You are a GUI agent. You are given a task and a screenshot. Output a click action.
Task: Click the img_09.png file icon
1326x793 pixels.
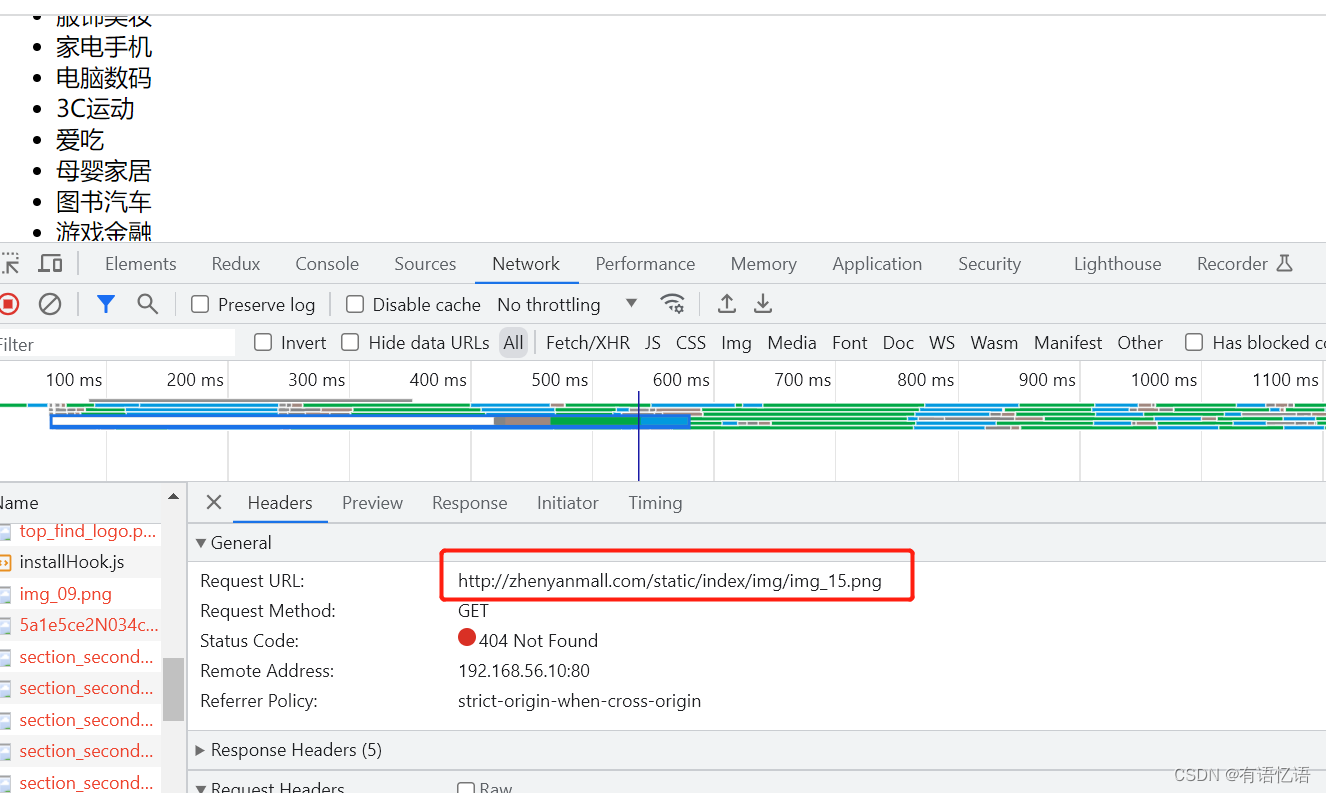pos(5,594)
